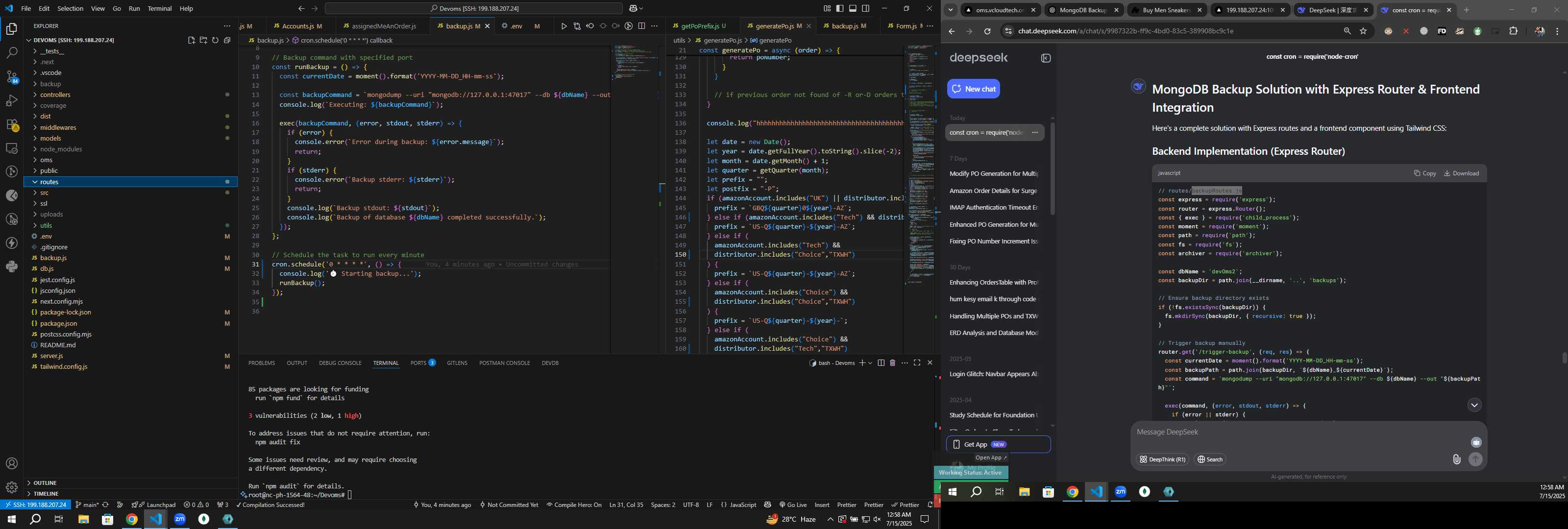Open the Selection menu

click(x=71, y=8)
